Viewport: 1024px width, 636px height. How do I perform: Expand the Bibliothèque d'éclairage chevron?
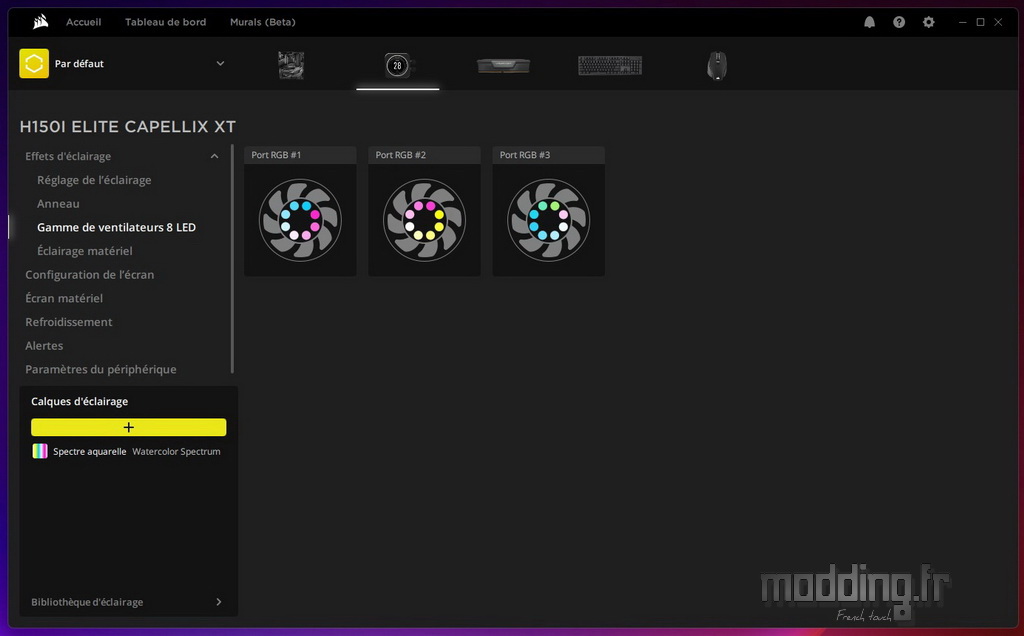pos(219,602)
